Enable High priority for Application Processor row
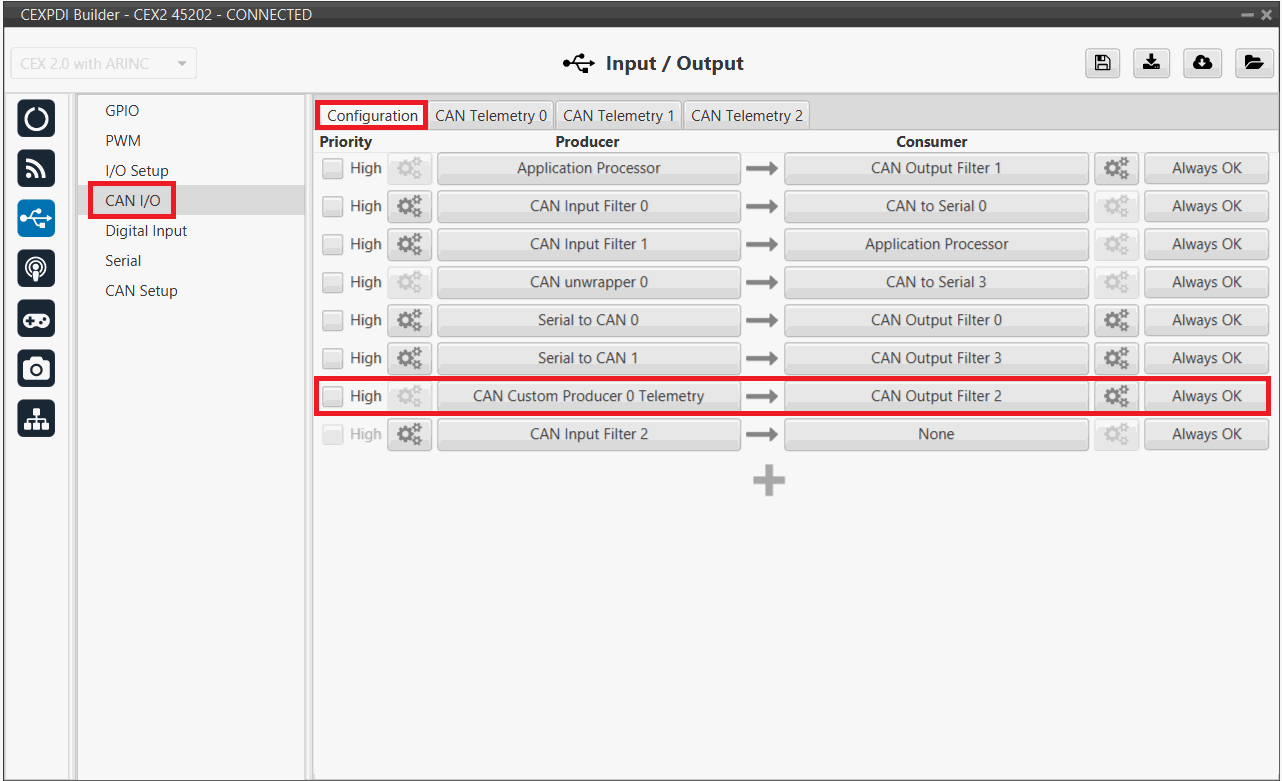The height and width of the screenshot is (781, 1282). [x=332, y=169]
